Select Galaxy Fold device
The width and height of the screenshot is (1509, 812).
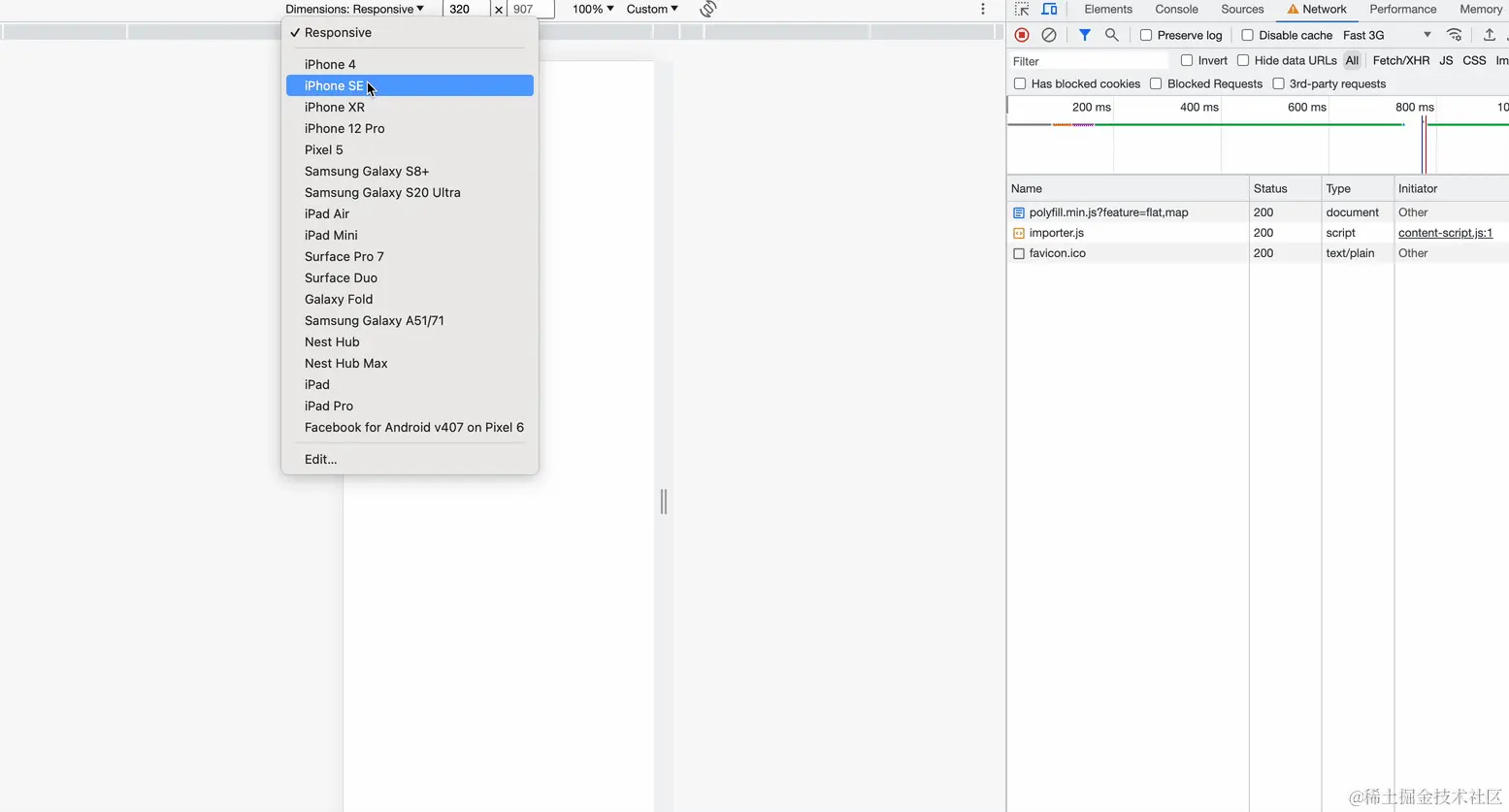tap(410, 299)
